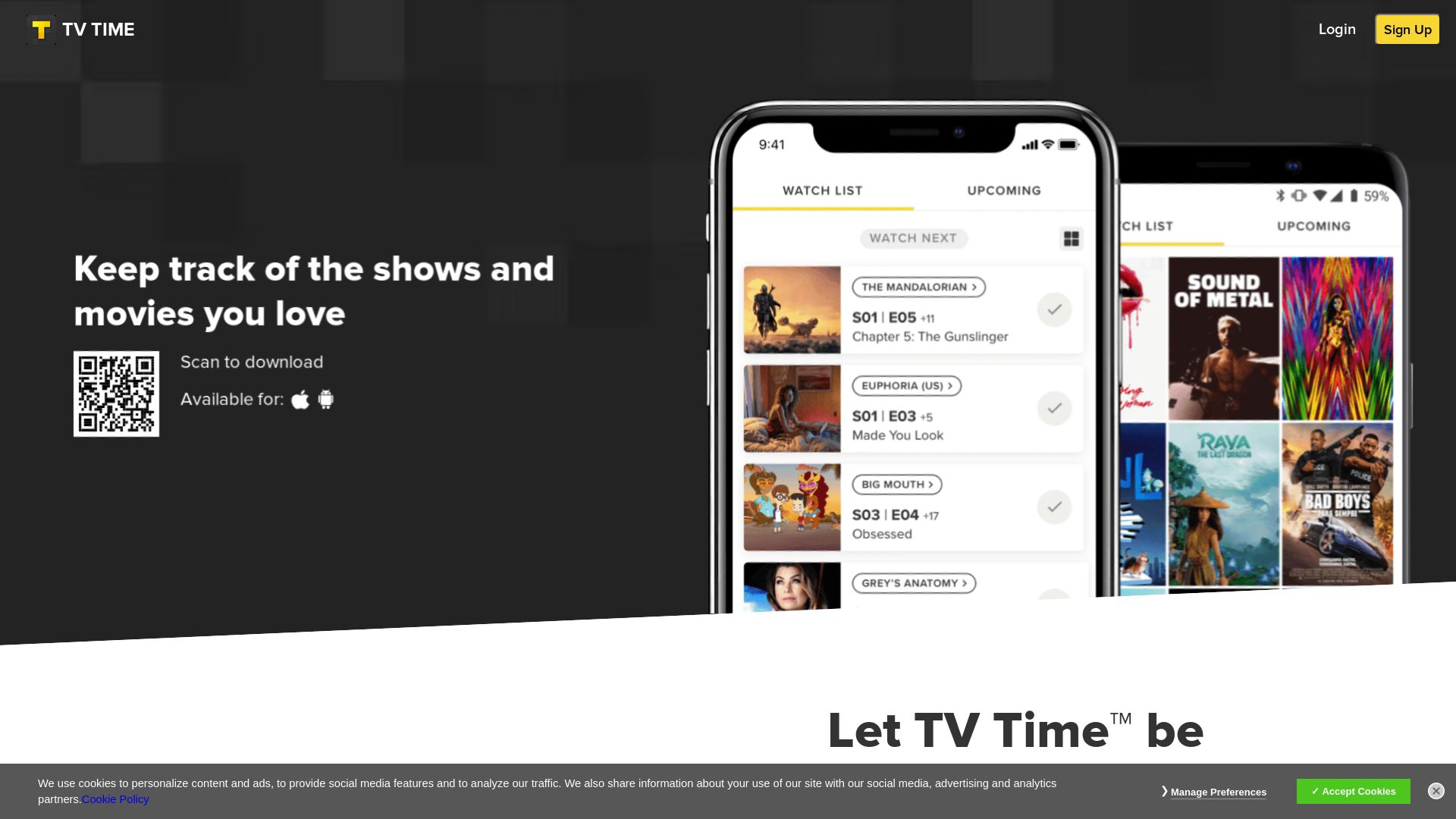Close the cookie consent banner
The image size is (1456, 819).
pos(1436,791)
